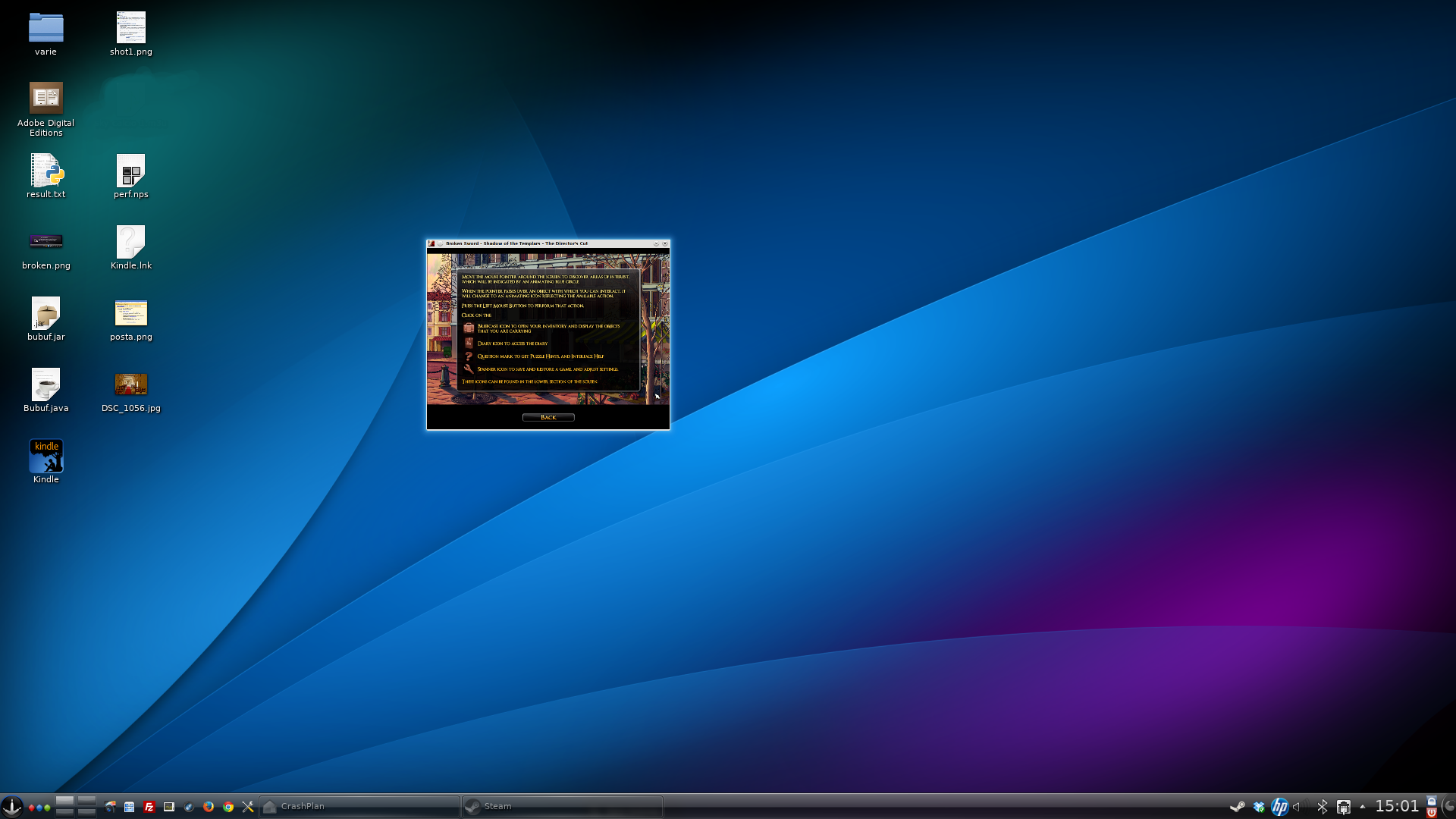The height and width of the screenshot is (819, 1456).
Task: Open the varie folder on desktop
Action: [45, 34]
